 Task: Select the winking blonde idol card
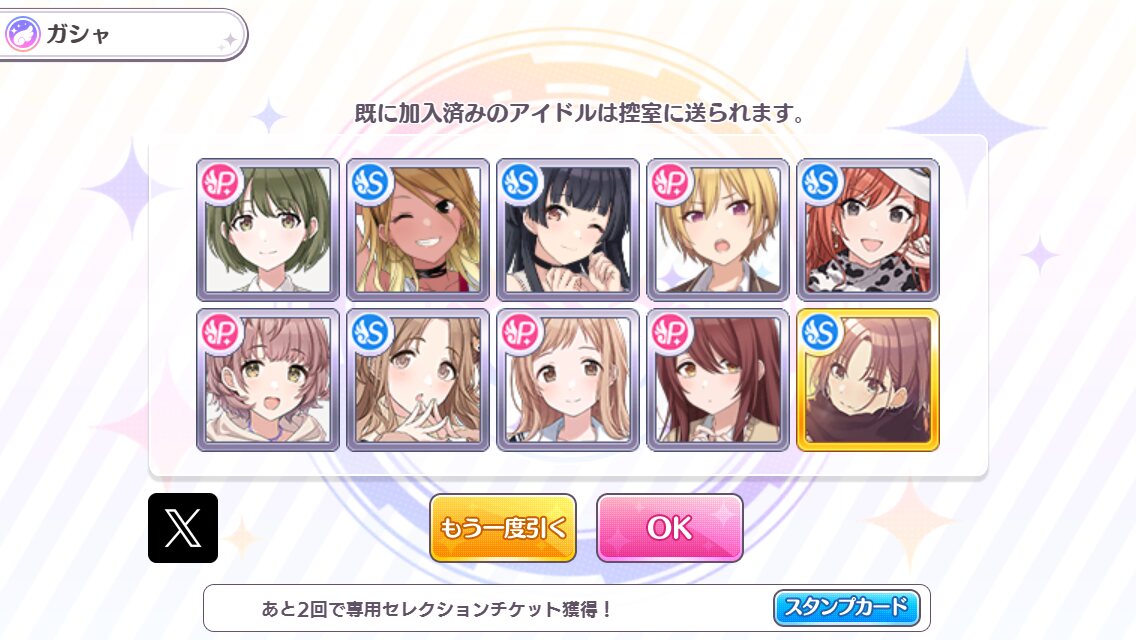[x=418, y=230]
